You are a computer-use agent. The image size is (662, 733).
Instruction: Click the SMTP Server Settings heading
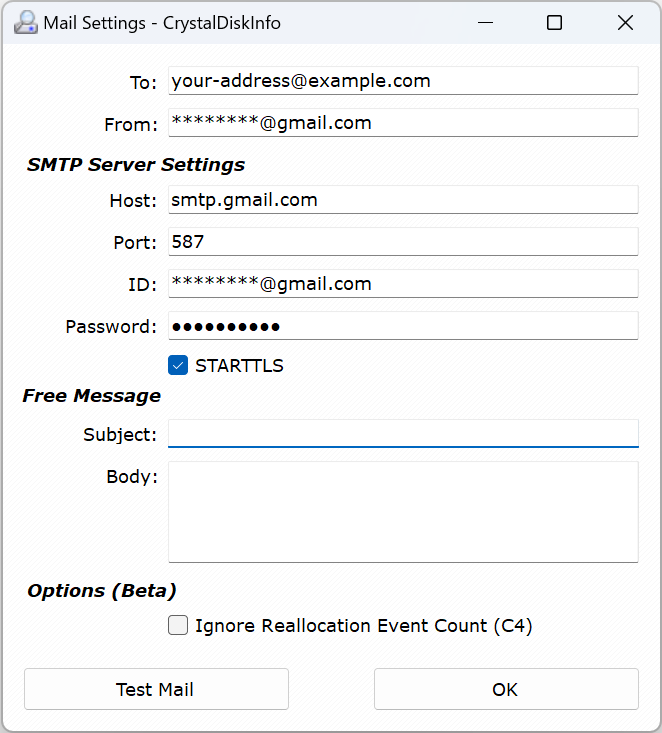(x=136, y=165)
